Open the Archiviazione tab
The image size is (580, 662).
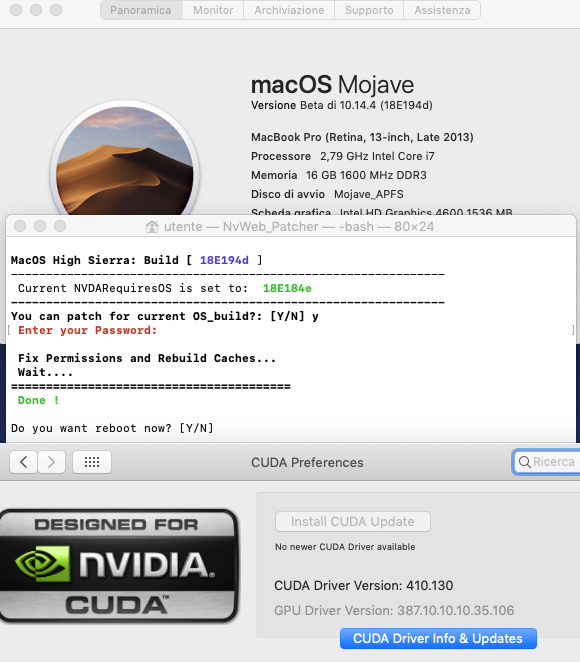(x=289, y=10)
